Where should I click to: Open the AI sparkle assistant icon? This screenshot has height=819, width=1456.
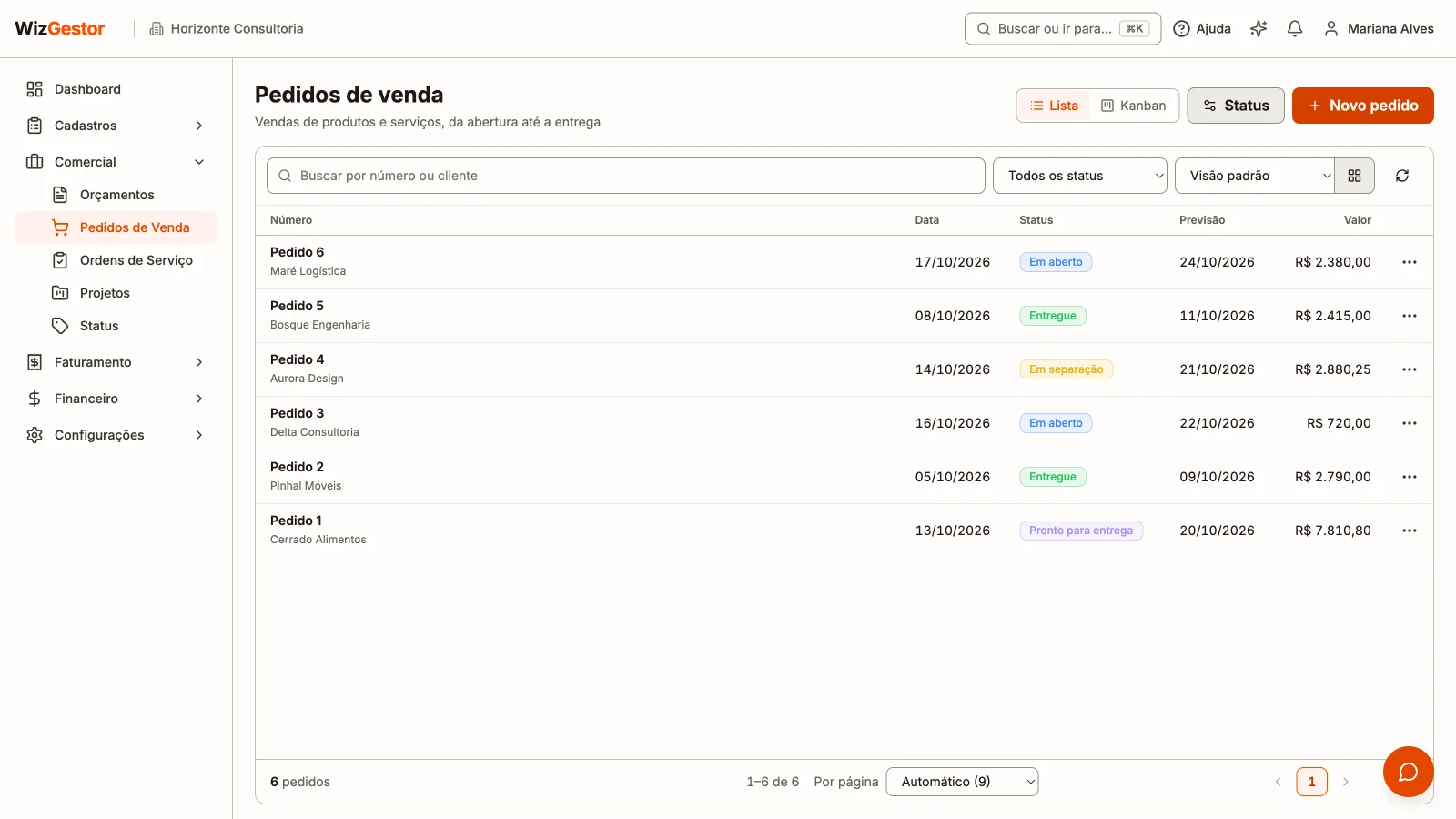click(1259, 29)
